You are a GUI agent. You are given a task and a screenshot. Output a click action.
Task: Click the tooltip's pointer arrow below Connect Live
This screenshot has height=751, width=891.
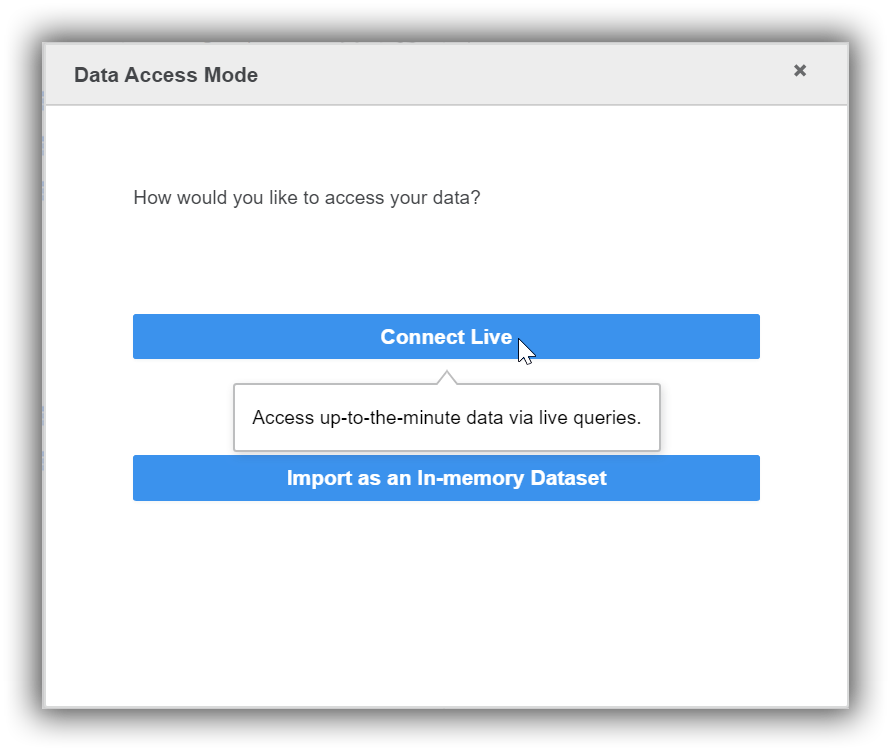click(x=447, y=377)
